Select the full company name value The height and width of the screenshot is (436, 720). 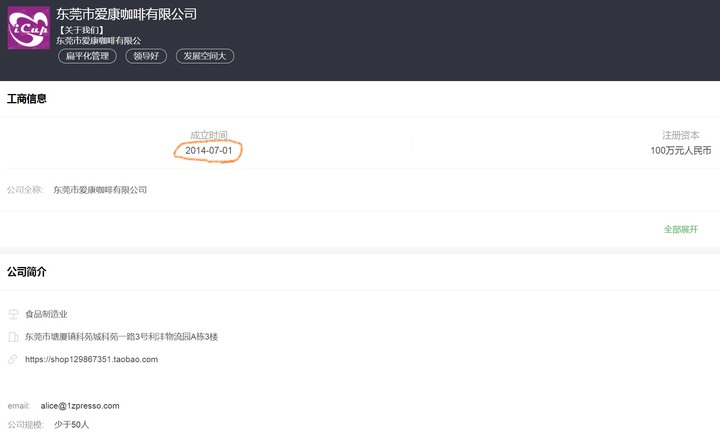(100, 190)
